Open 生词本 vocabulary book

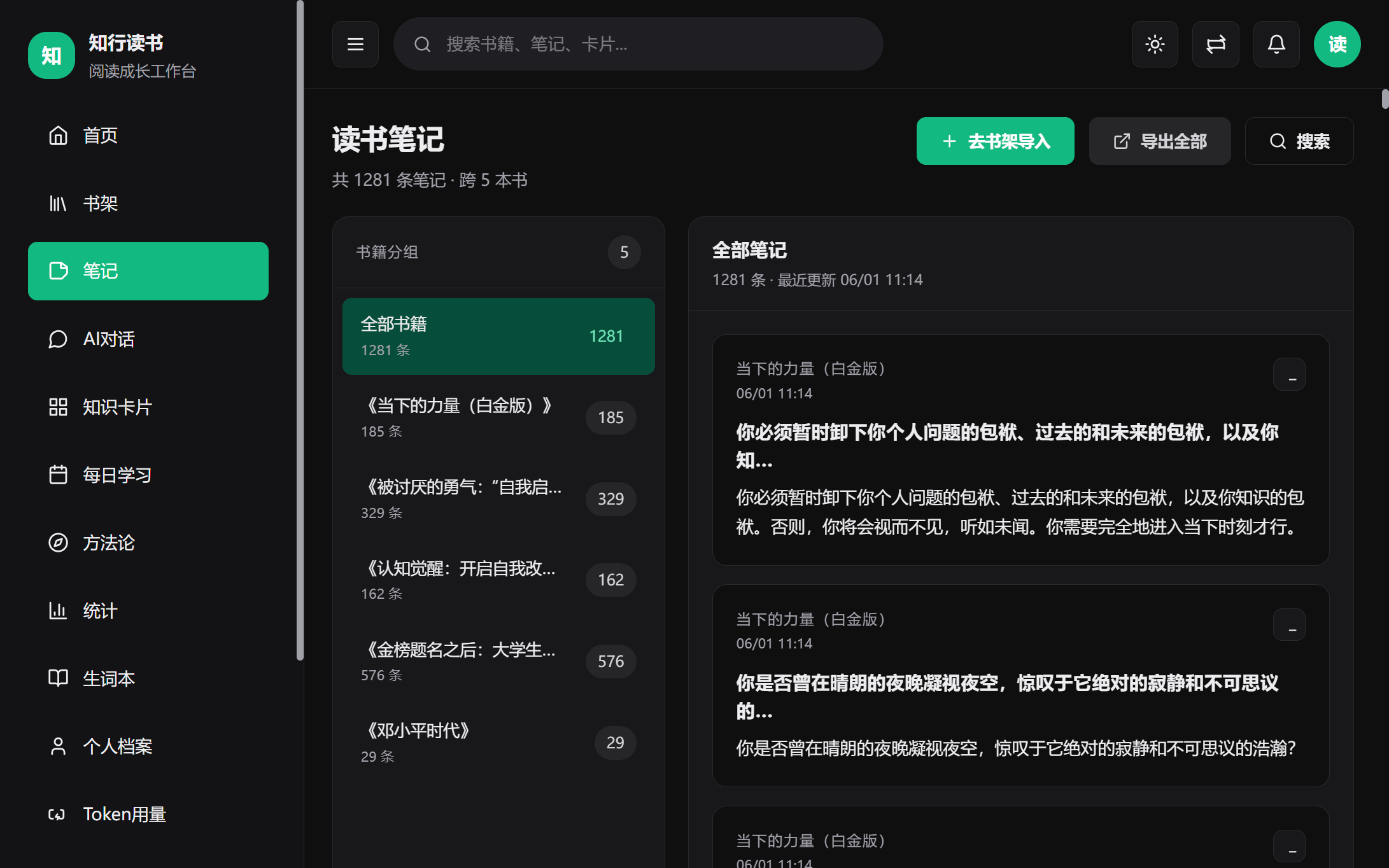pyautogui.click(x=148, y=678)
